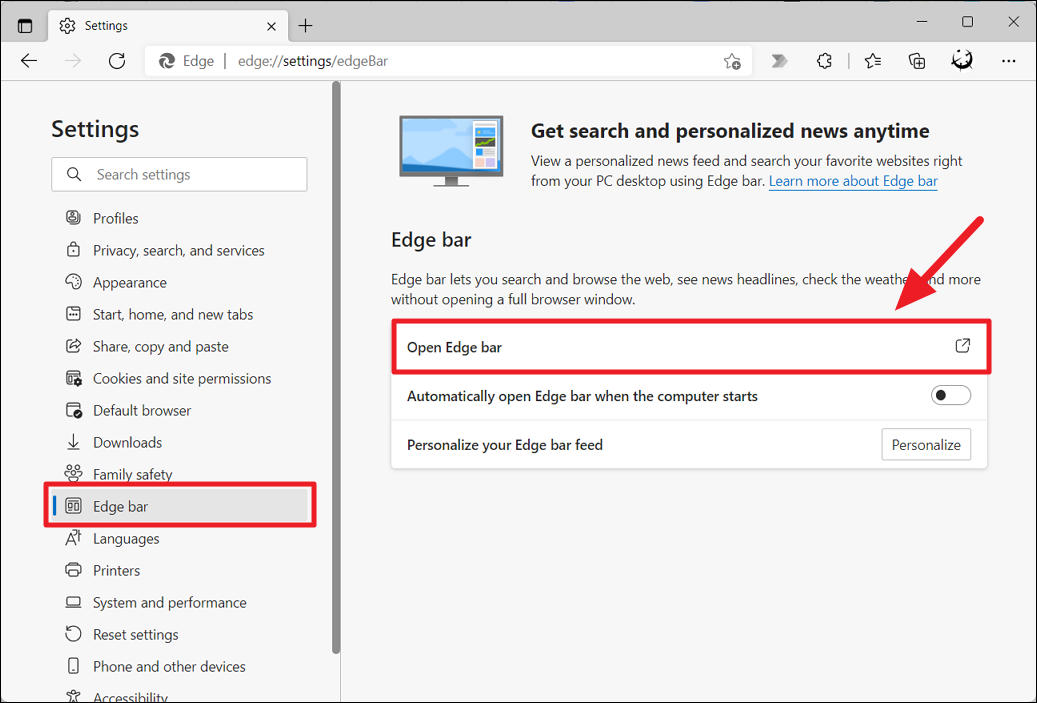Image resolution: width=1037 pixels, height=703 pixels.
Task: Click the Favorites star icon in toolbar
Action: tap(872, 61)
